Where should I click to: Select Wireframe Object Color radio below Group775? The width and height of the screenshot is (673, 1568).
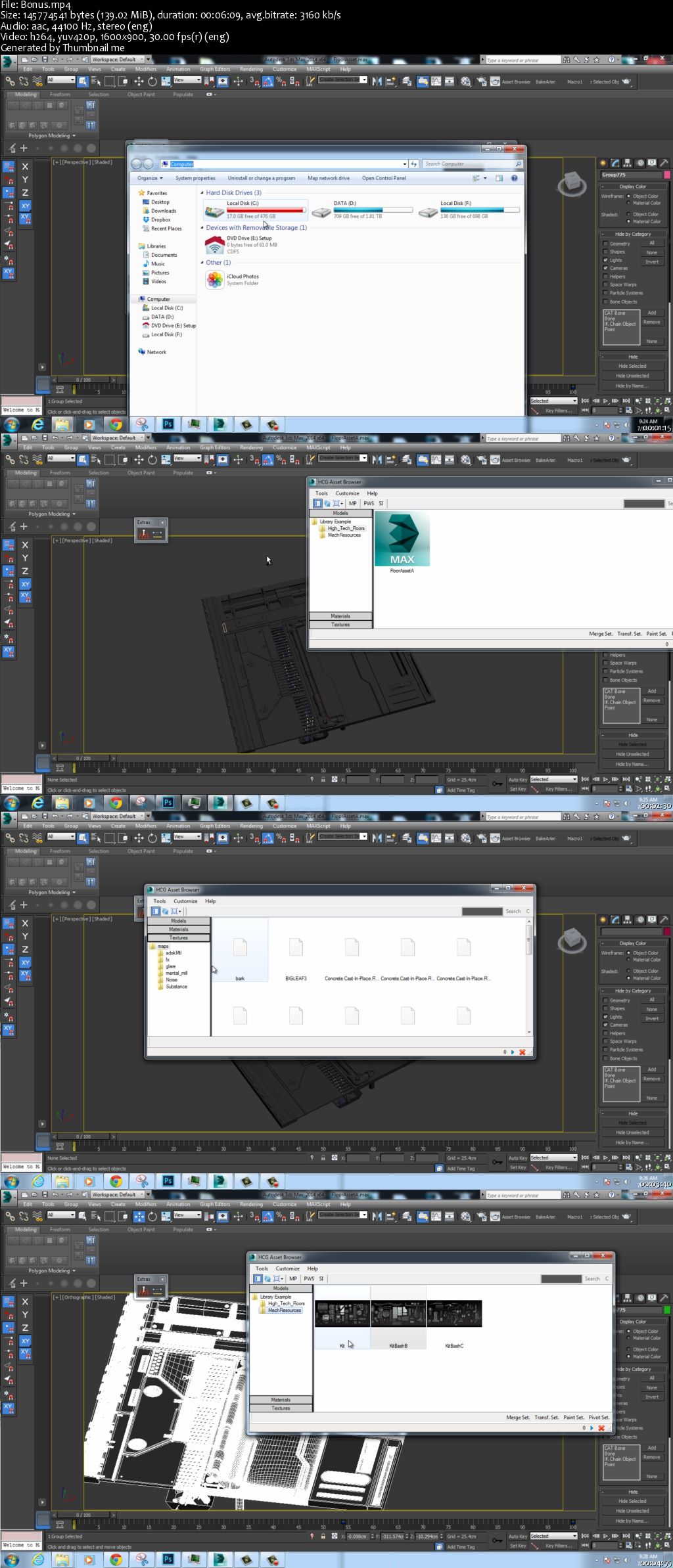[x=628, y=196]
